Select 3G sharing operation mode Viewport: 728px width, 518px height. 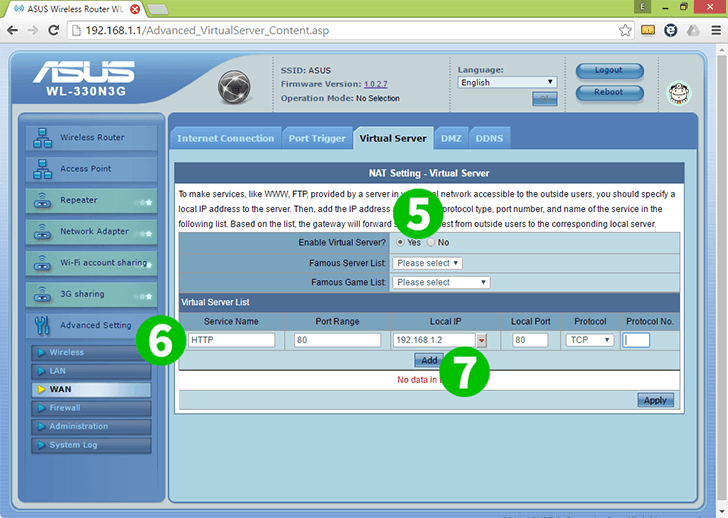[x=91, y=294]
